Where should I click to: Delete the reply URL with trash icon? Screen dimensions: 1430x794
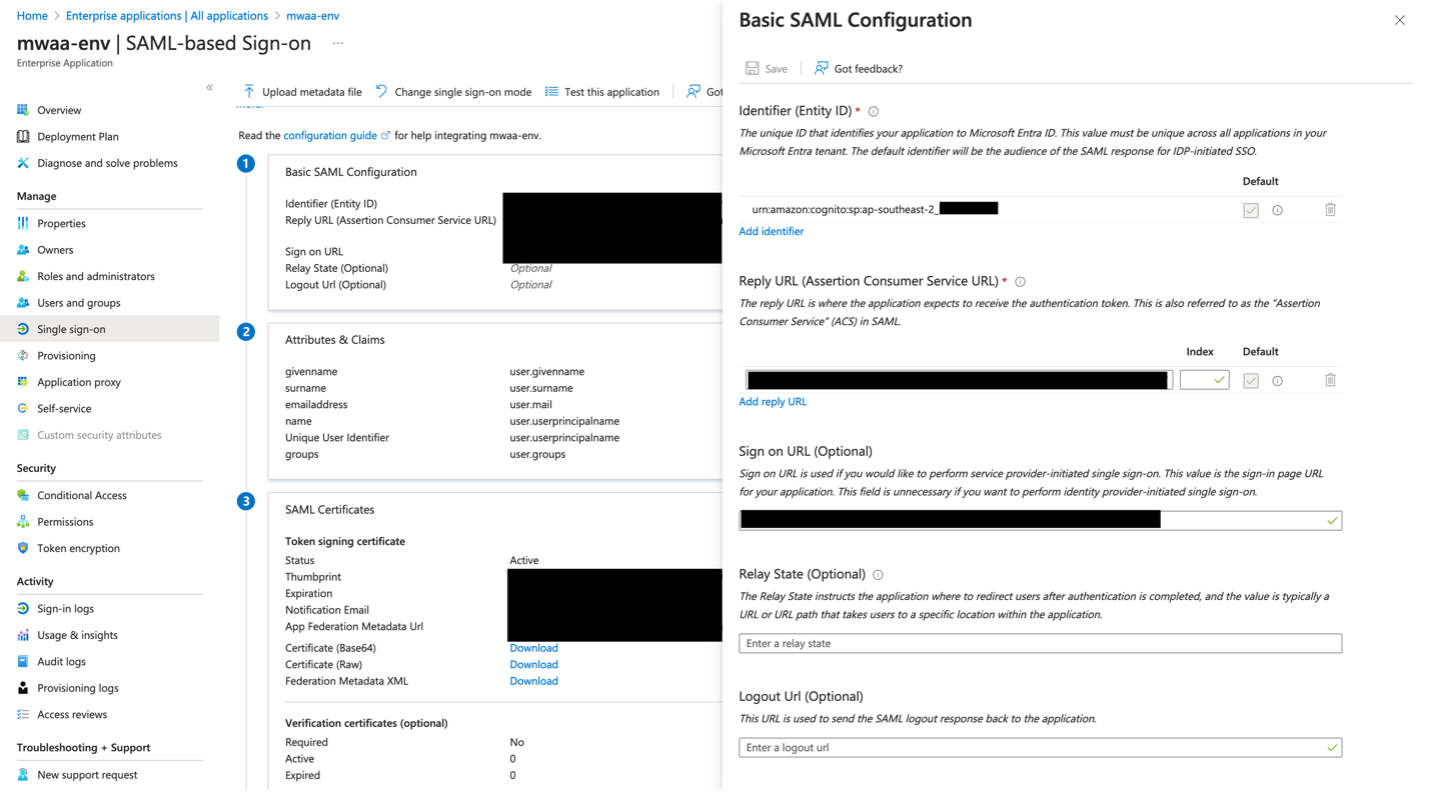pos(1330,380)
